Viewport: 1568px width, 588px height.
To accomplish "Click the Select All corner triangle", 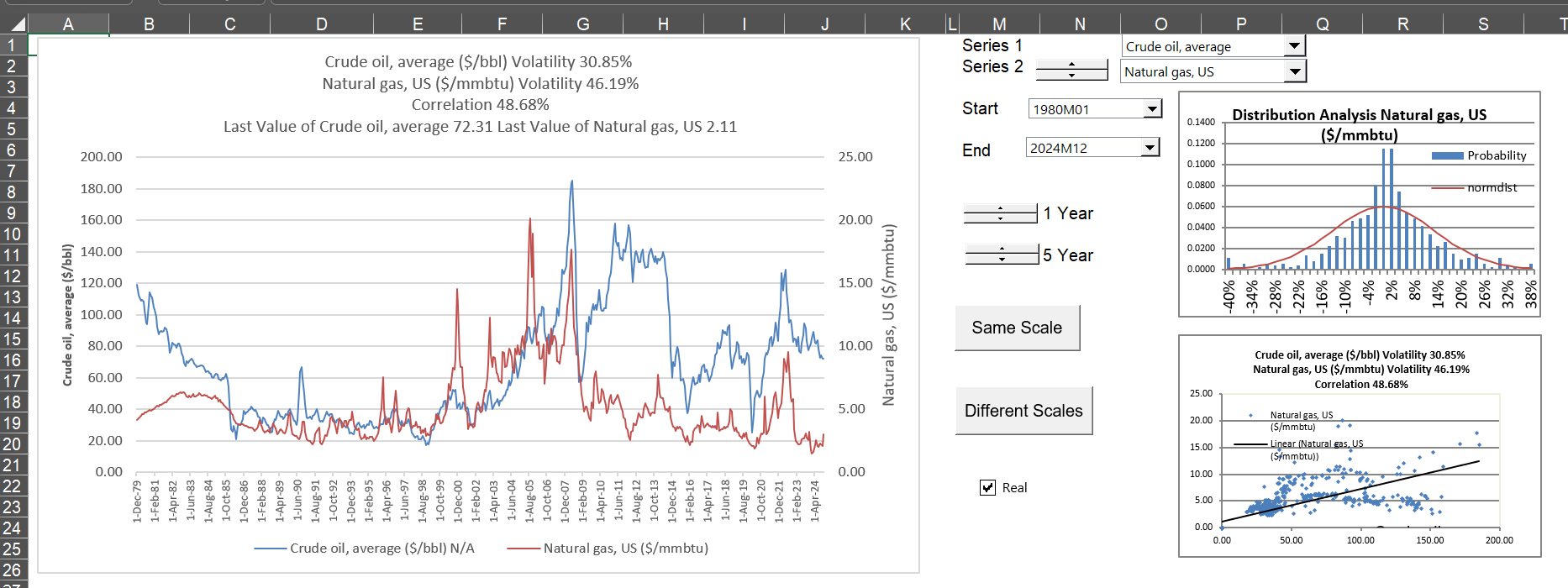I will point(15,24).
